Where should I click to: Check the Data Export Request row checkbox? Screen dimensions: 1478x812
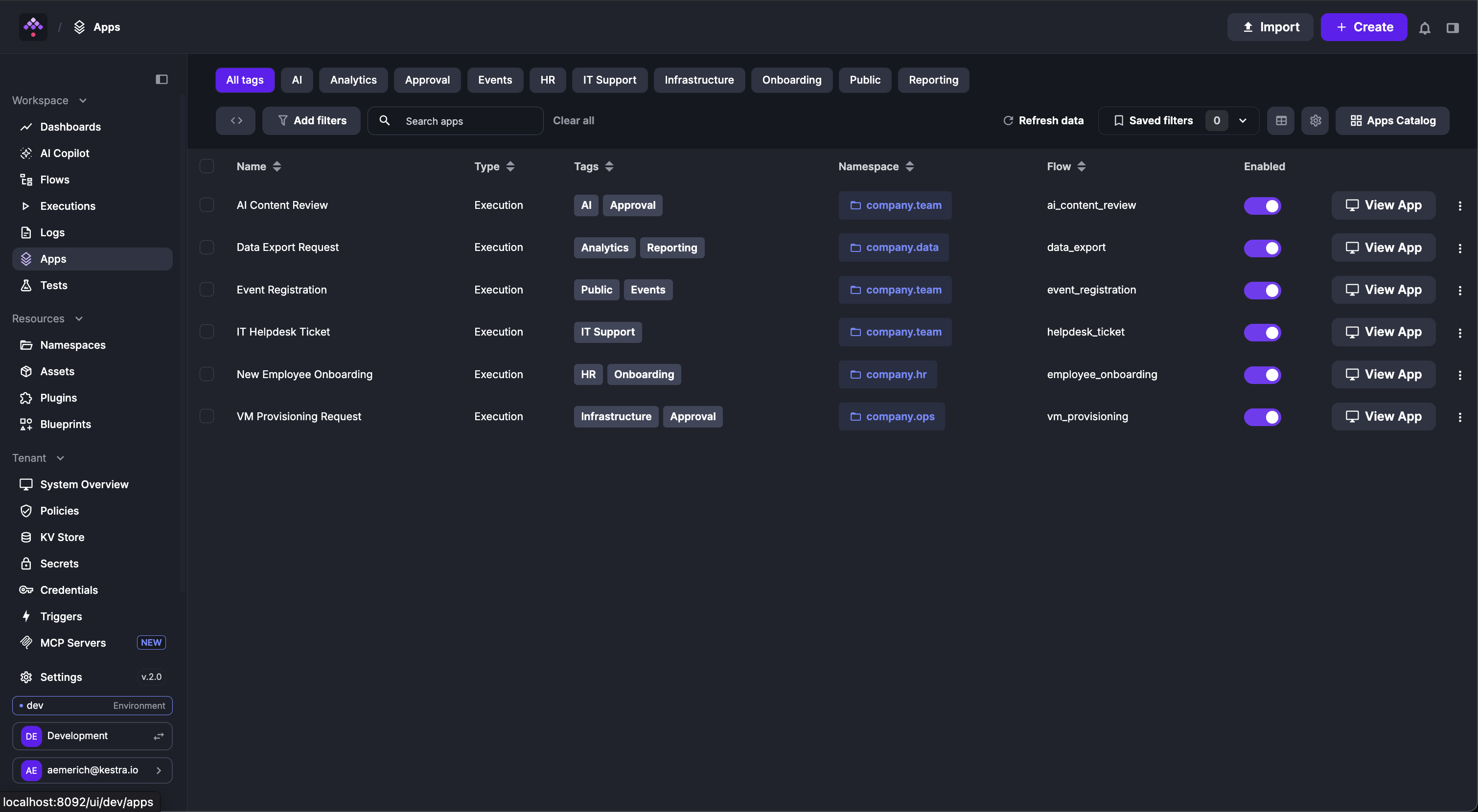(x=207, y=247)
